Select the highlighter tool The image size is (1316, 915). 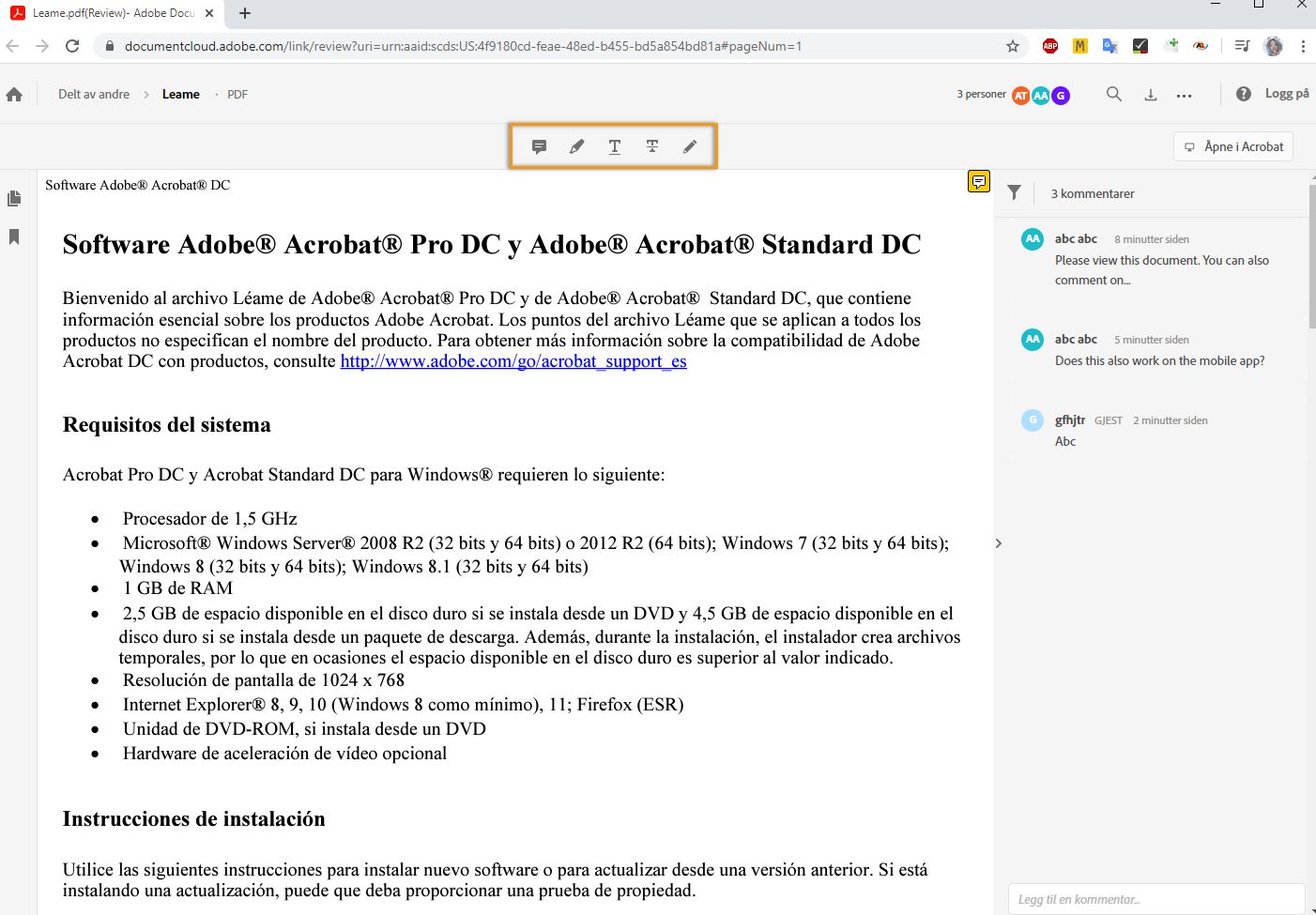pos(576,146)
